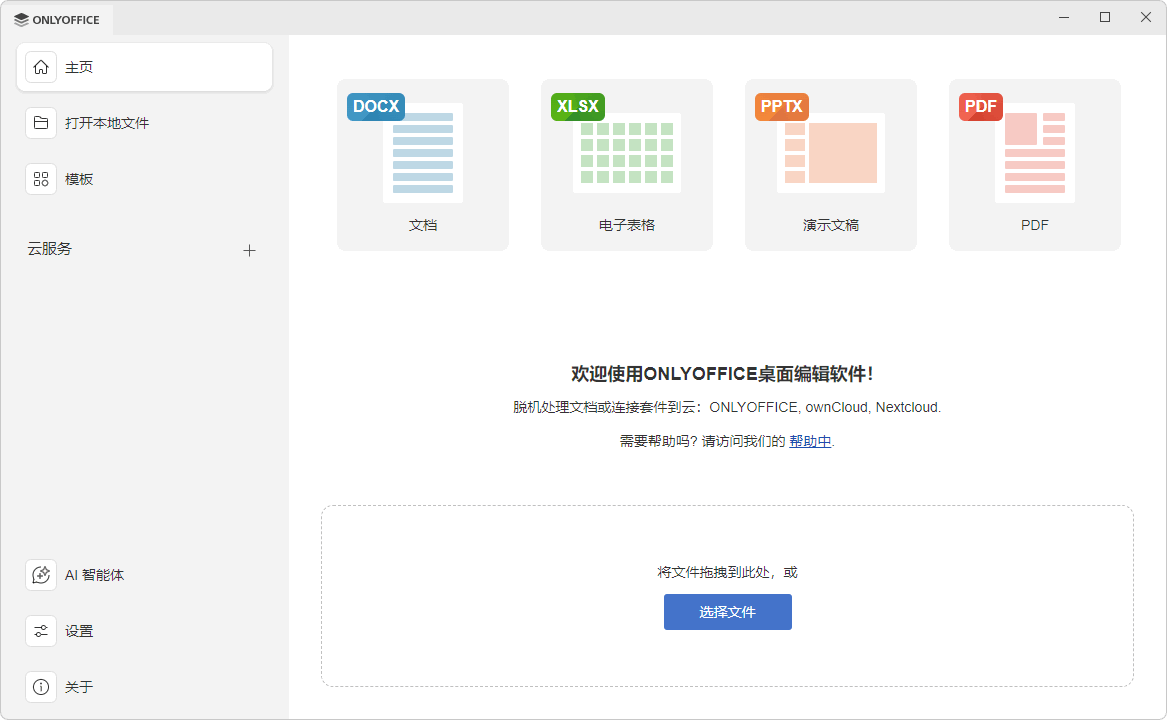This screenshot has width=1167, height=720.
Task: Close the ONLYOFFICE window
Action: 1146,17
